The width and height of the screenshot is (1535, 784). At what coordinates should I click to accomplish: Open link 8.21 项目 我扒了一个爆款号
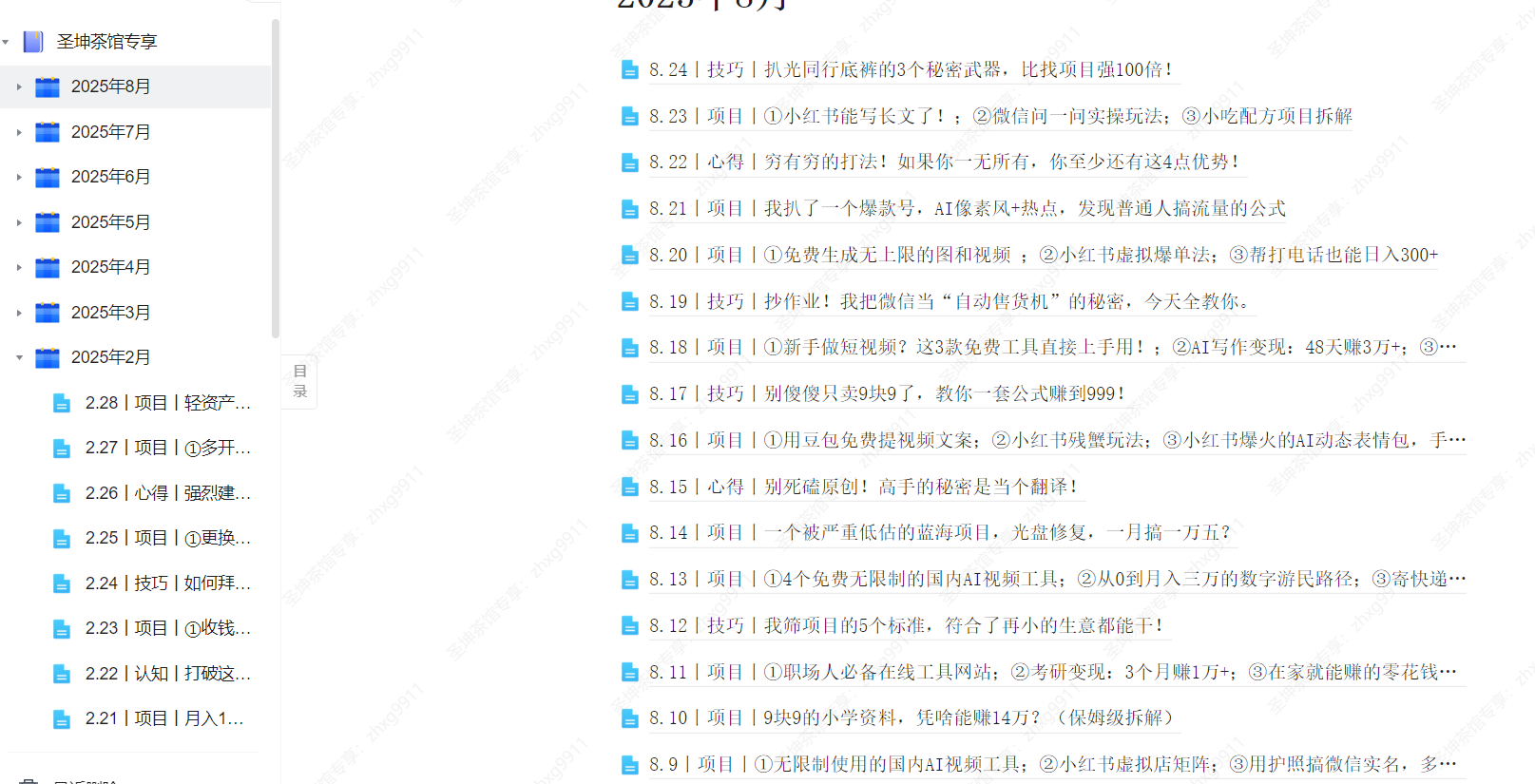click(968, 209)
